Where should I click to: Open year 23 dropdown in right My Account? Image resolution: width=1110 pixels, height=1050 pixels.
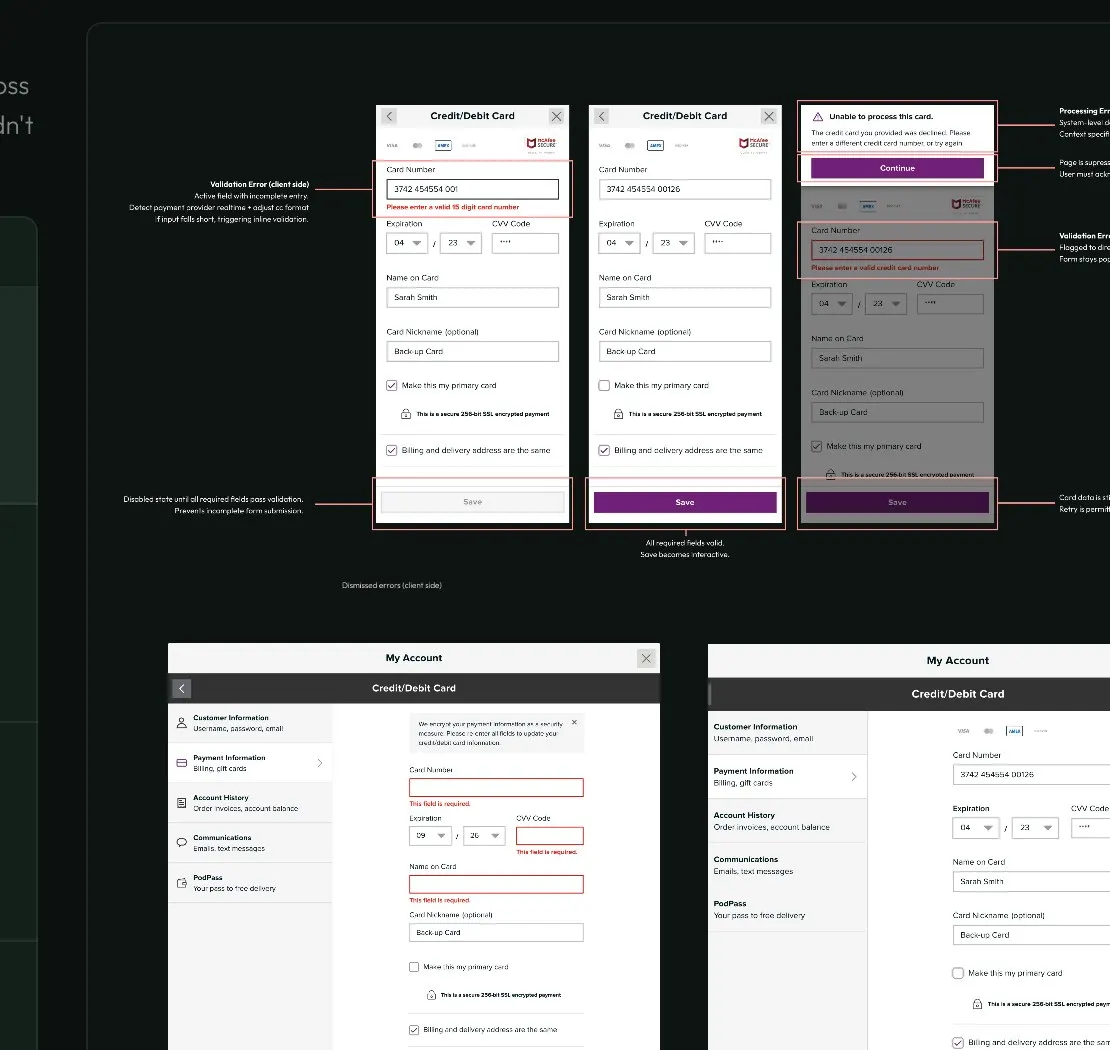[1036, 828]
